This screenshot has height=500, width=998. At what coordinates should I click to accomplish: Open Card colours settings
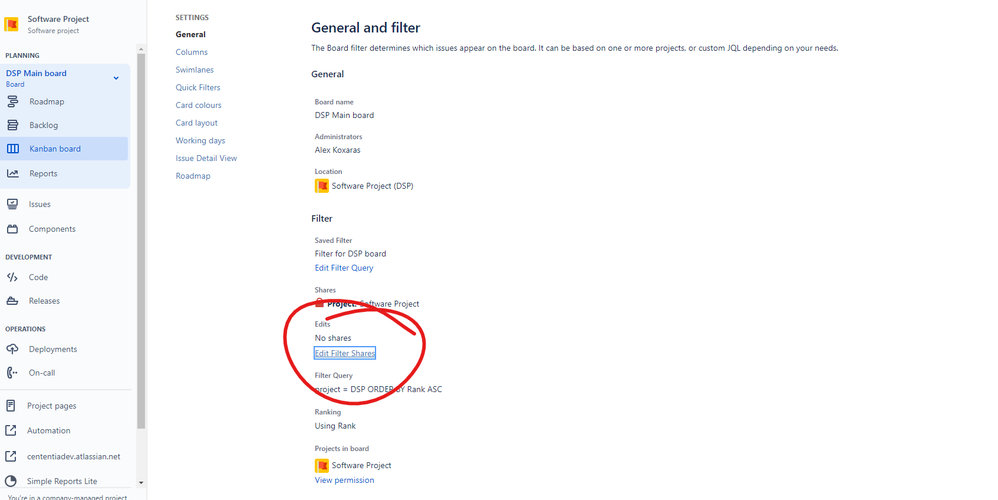[x=199, y=105]
